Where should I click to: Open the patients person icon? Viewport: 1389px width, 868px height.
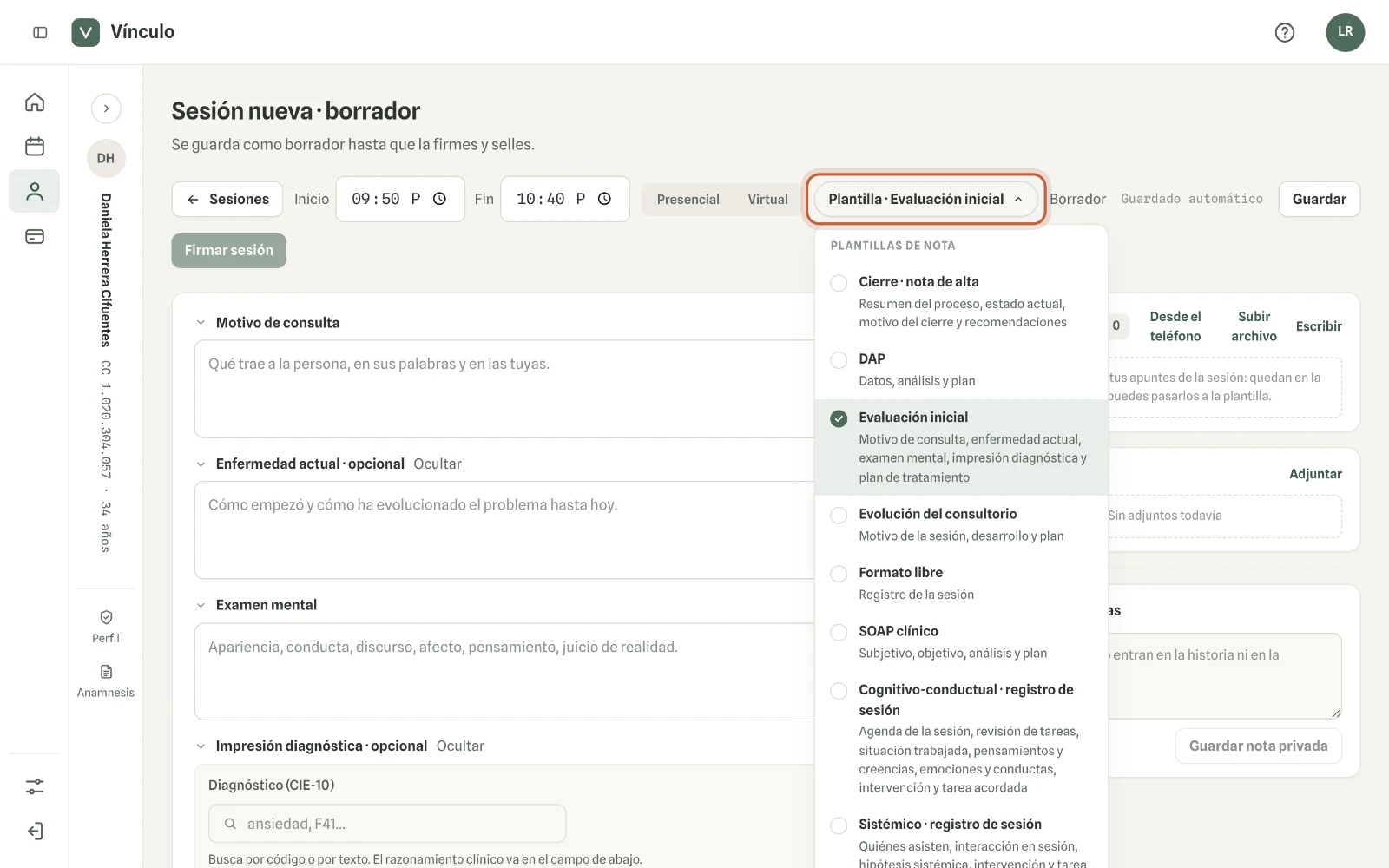coord(35,191)
